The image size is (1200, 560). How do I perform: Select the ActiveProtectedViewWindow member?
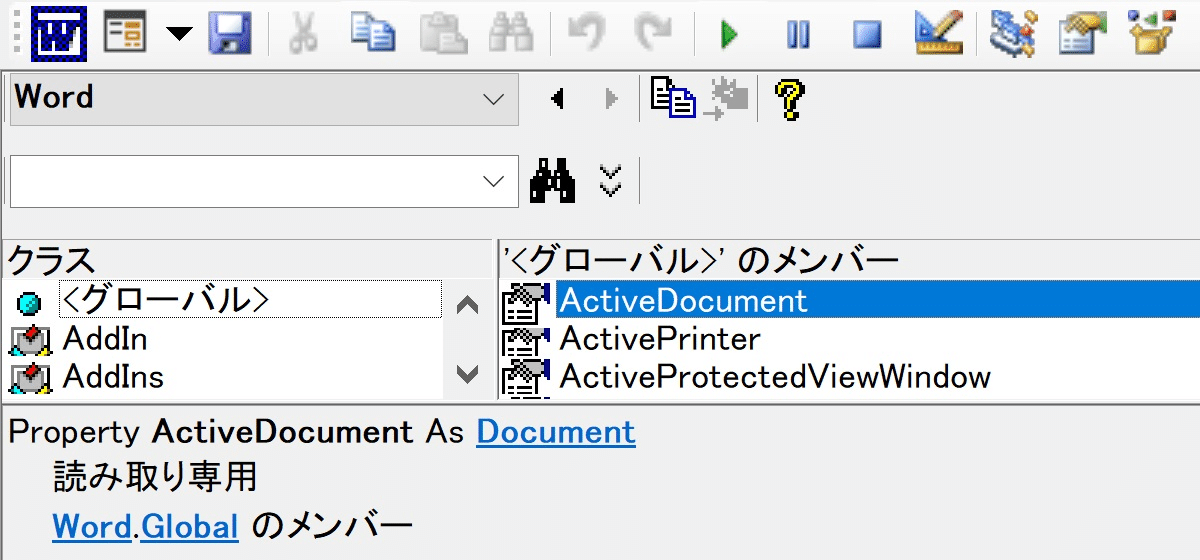coord(775,377)
